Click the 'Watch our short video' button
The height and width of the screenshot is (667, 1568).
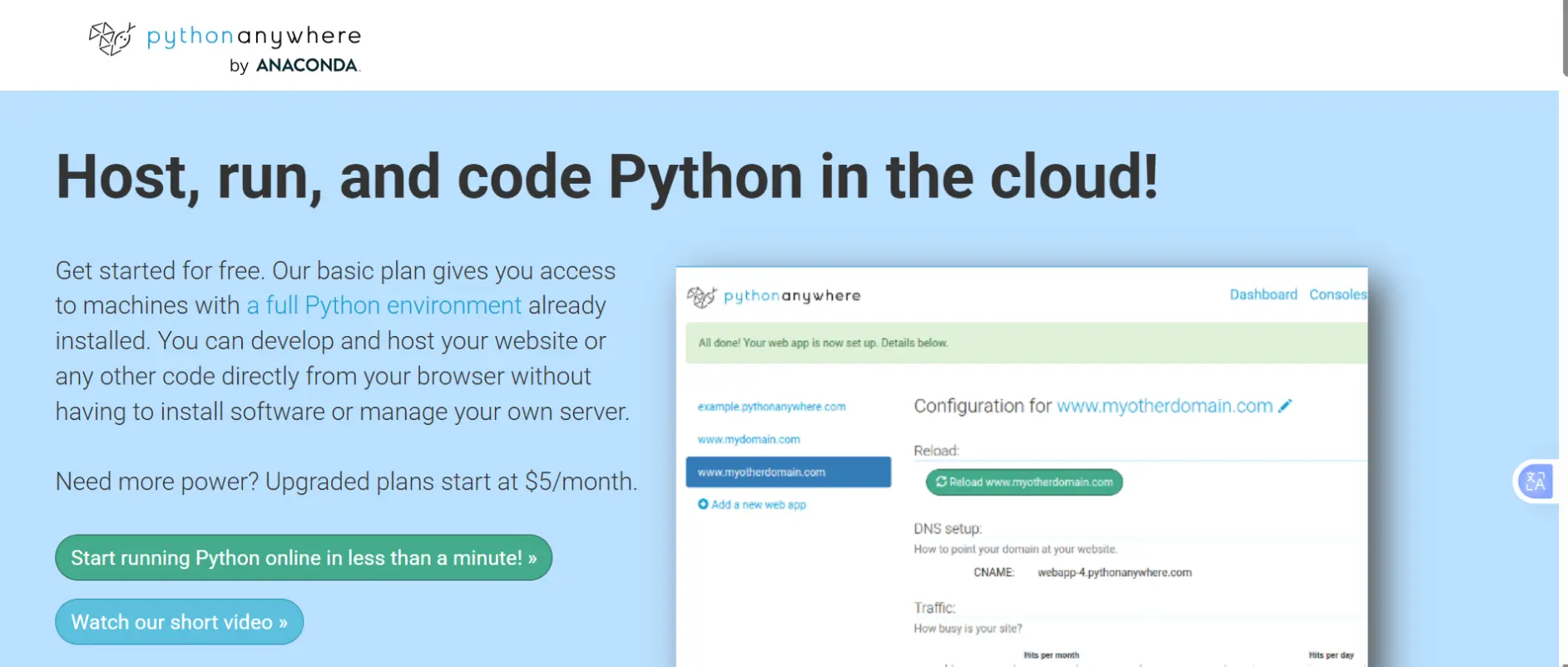[179, 621]
